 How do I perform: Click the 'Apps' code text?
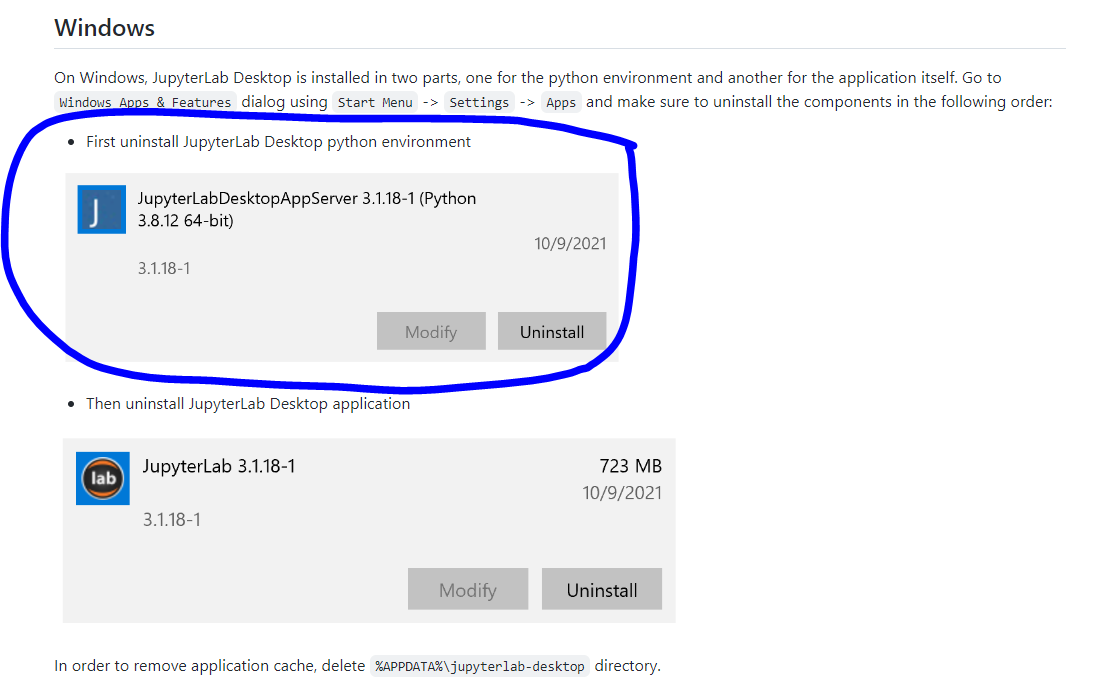click(561, 103)
